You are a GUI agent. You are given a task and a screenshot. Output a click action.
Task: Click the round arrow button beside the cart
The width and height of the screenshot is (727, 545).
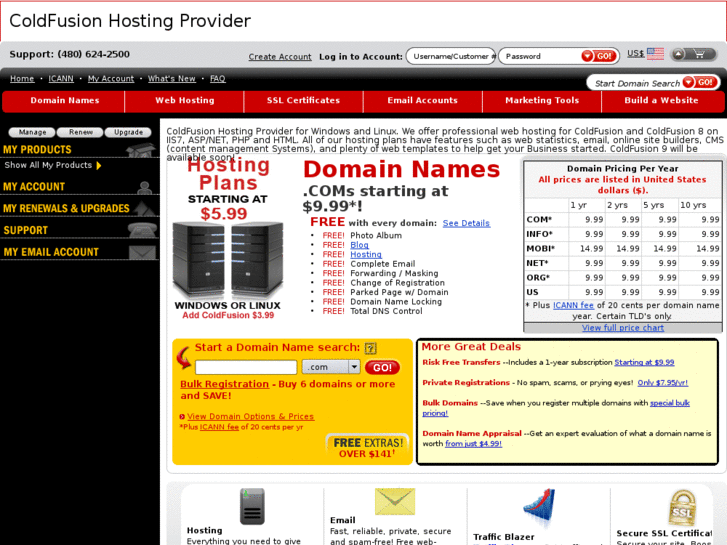[678, 54]
